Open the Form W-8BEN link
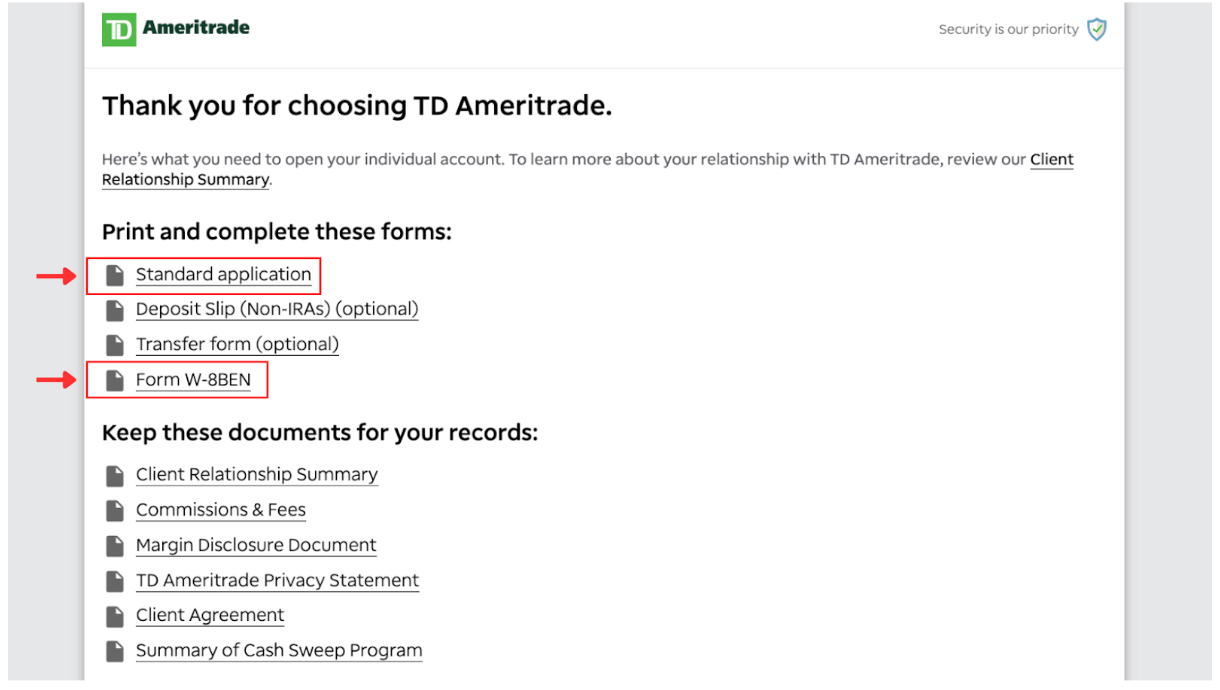This screenshot has height=690, width=1220. [193, 380]
